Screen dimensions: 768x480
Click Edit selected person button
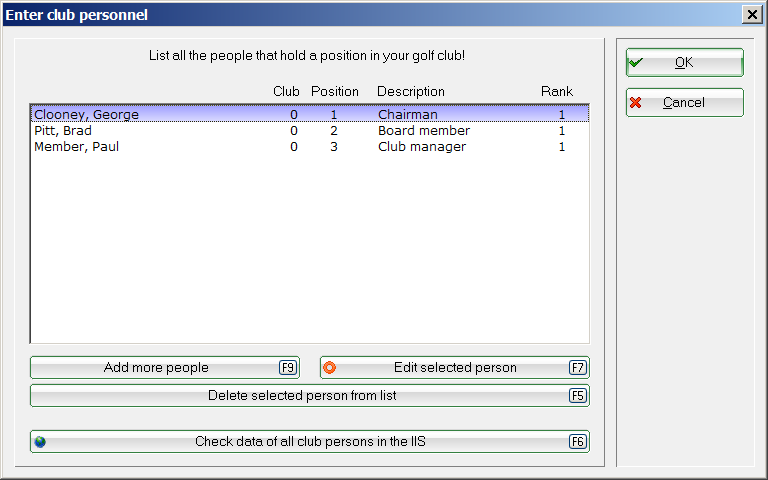[x=455, y=367]
